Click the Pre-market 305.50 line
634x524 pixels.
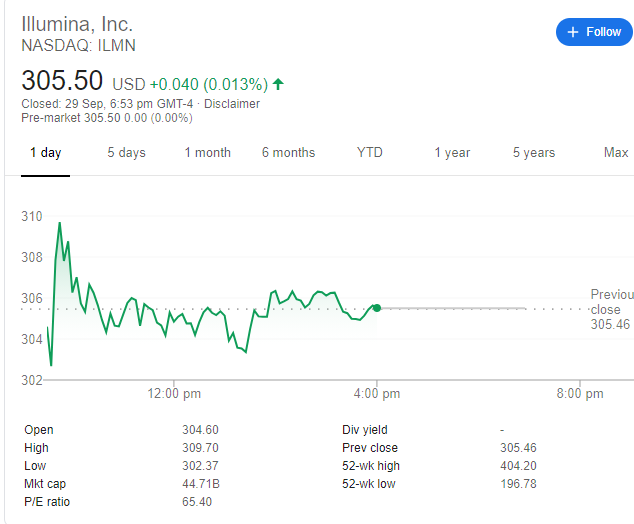(x=107, y=118)
